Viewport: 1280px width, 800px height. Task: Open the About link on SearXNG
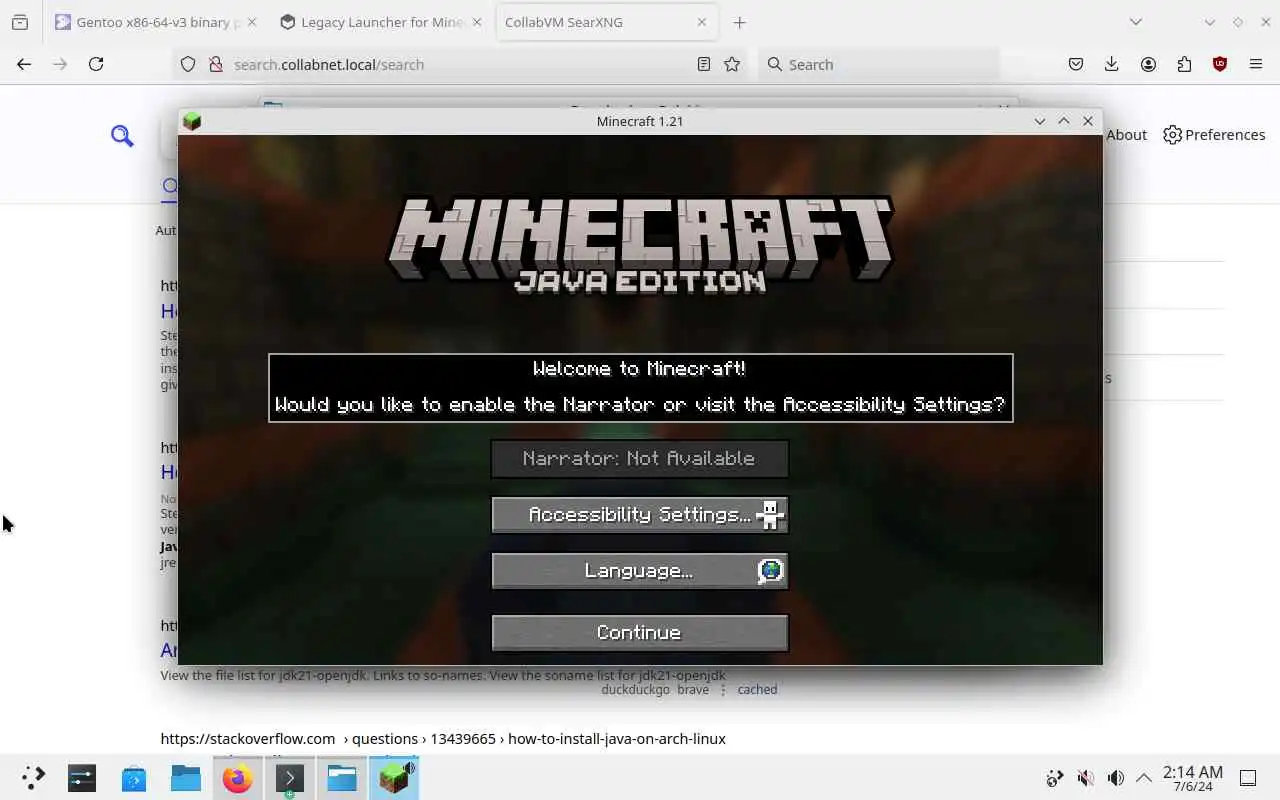click(x=1126, y=135)
